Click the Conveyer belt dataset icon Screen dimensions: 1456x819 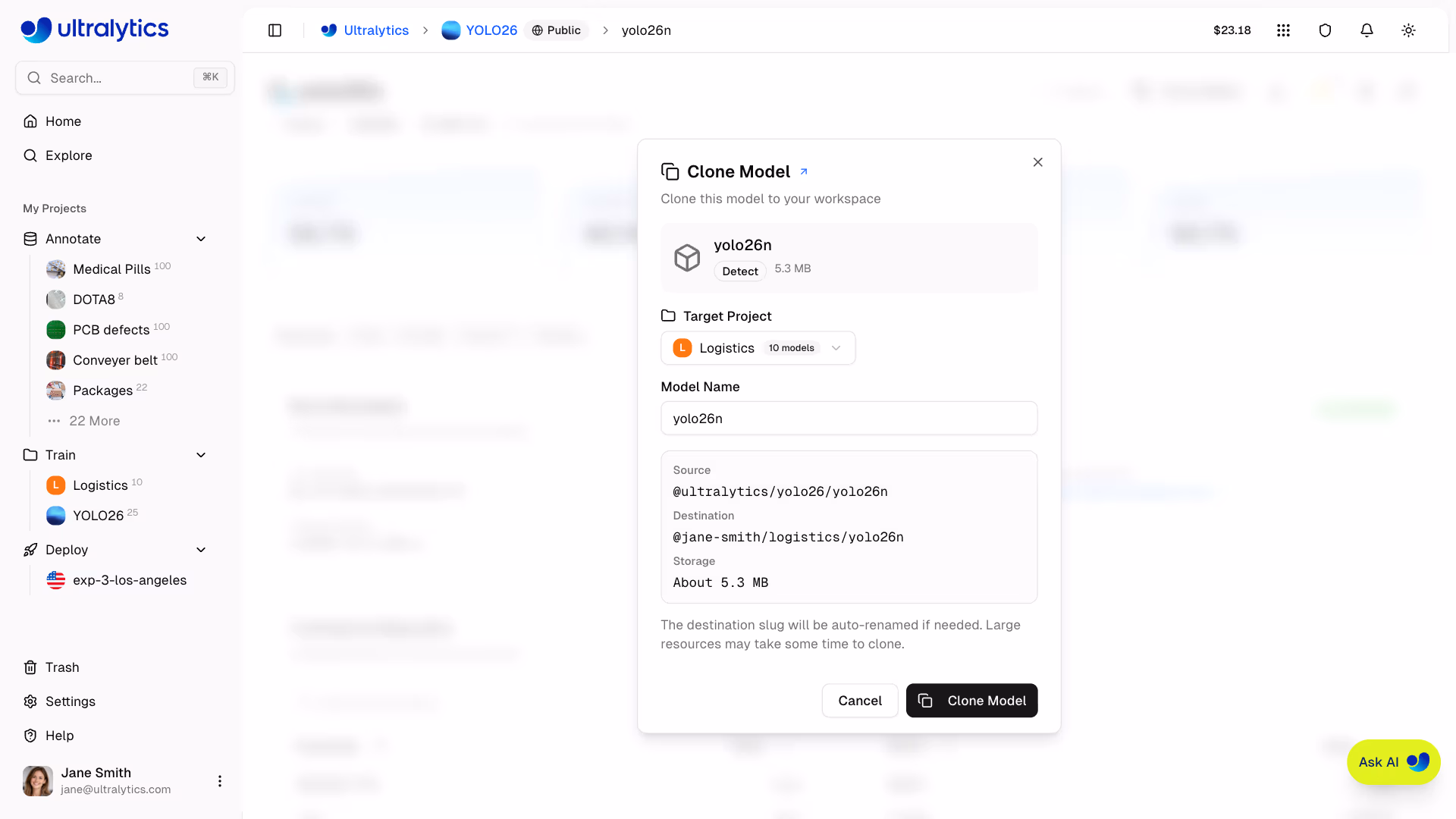[55, 360]
